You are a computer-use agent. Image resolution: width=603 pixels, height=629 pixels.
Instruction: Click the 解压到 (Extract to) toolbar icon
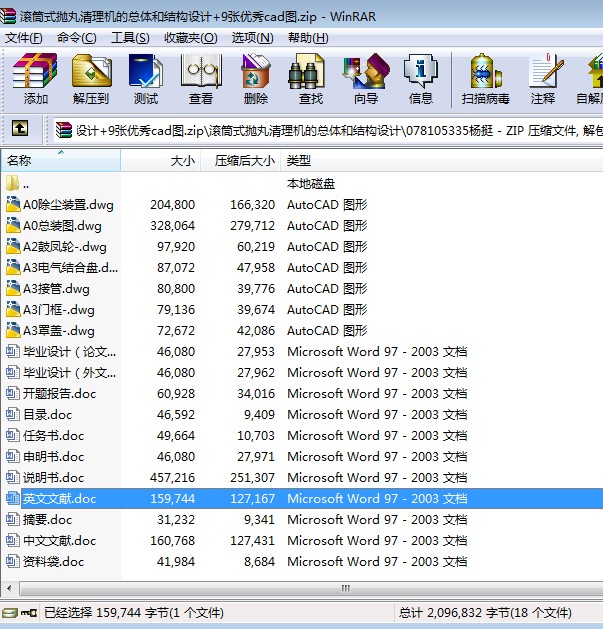coord(91,71)
